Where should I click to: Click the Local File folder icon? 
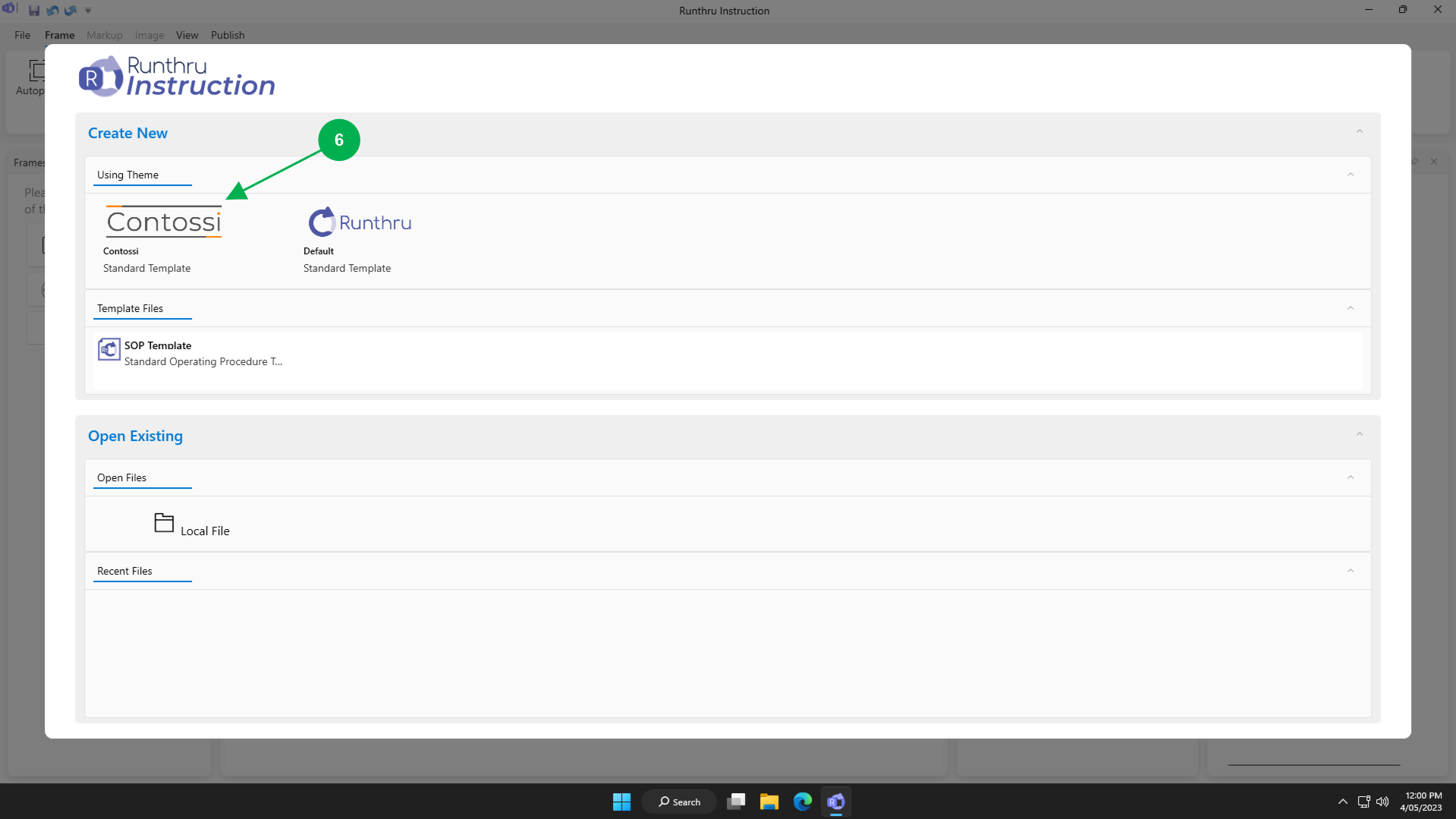coord(164,522)
